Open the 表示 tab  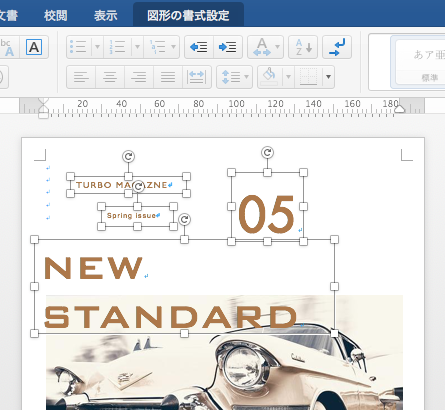[105, 15]
